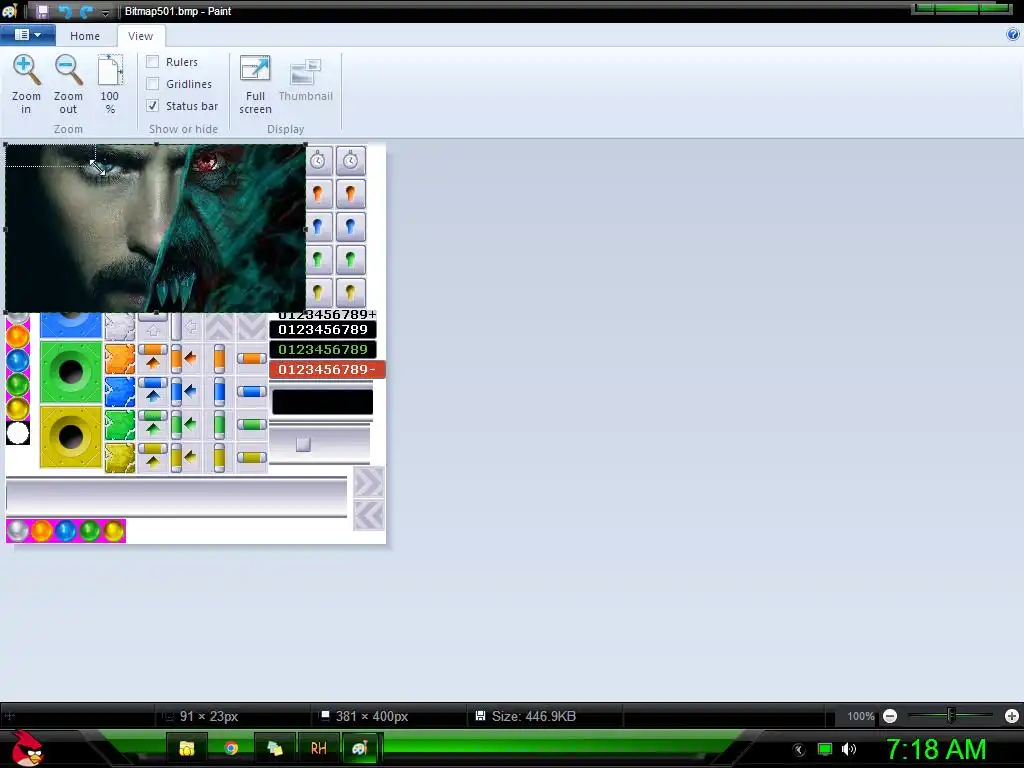The width and height of the screenshot is (1024, 768).
Task: Click the Zoom in magnifier button
Action: pos(26,85)
